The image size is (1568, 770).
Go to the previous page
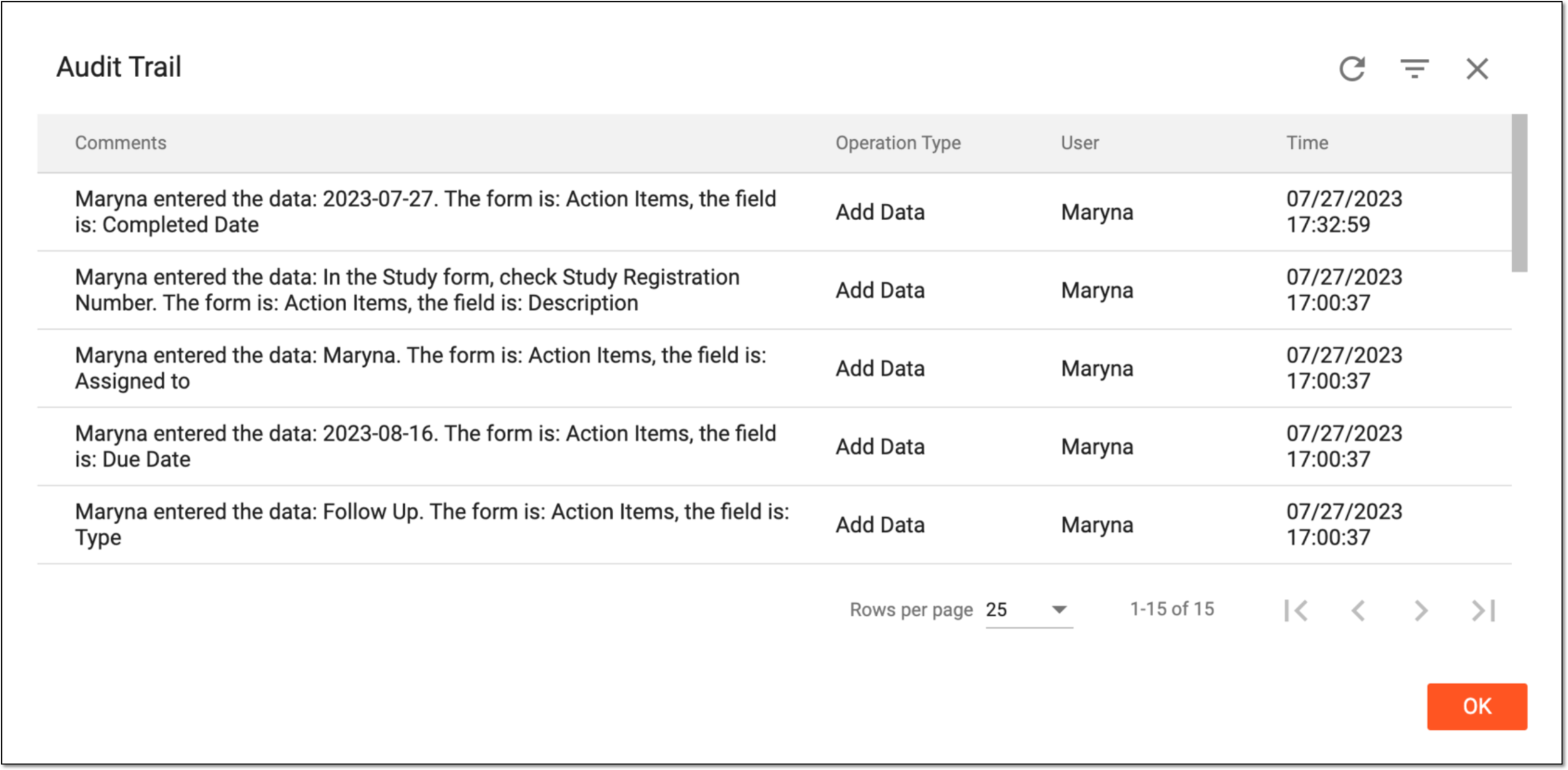tap(1359, 610)
